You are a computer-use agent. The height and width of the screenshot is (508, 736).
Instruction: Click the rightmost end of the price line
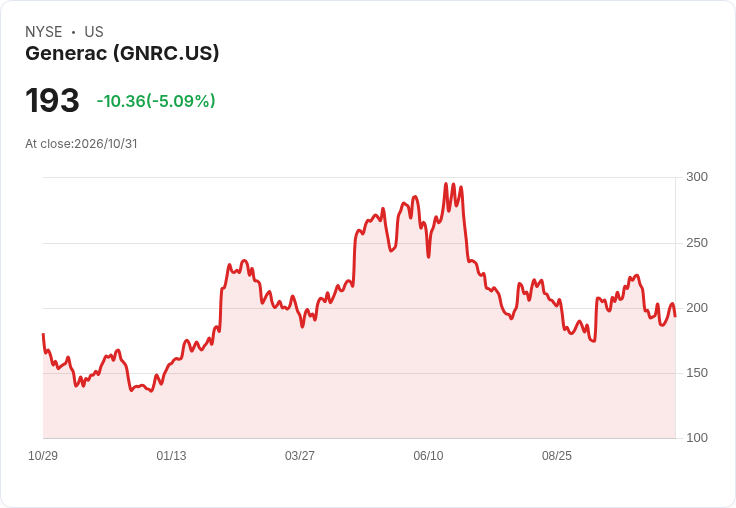click(x=675, y=316)
